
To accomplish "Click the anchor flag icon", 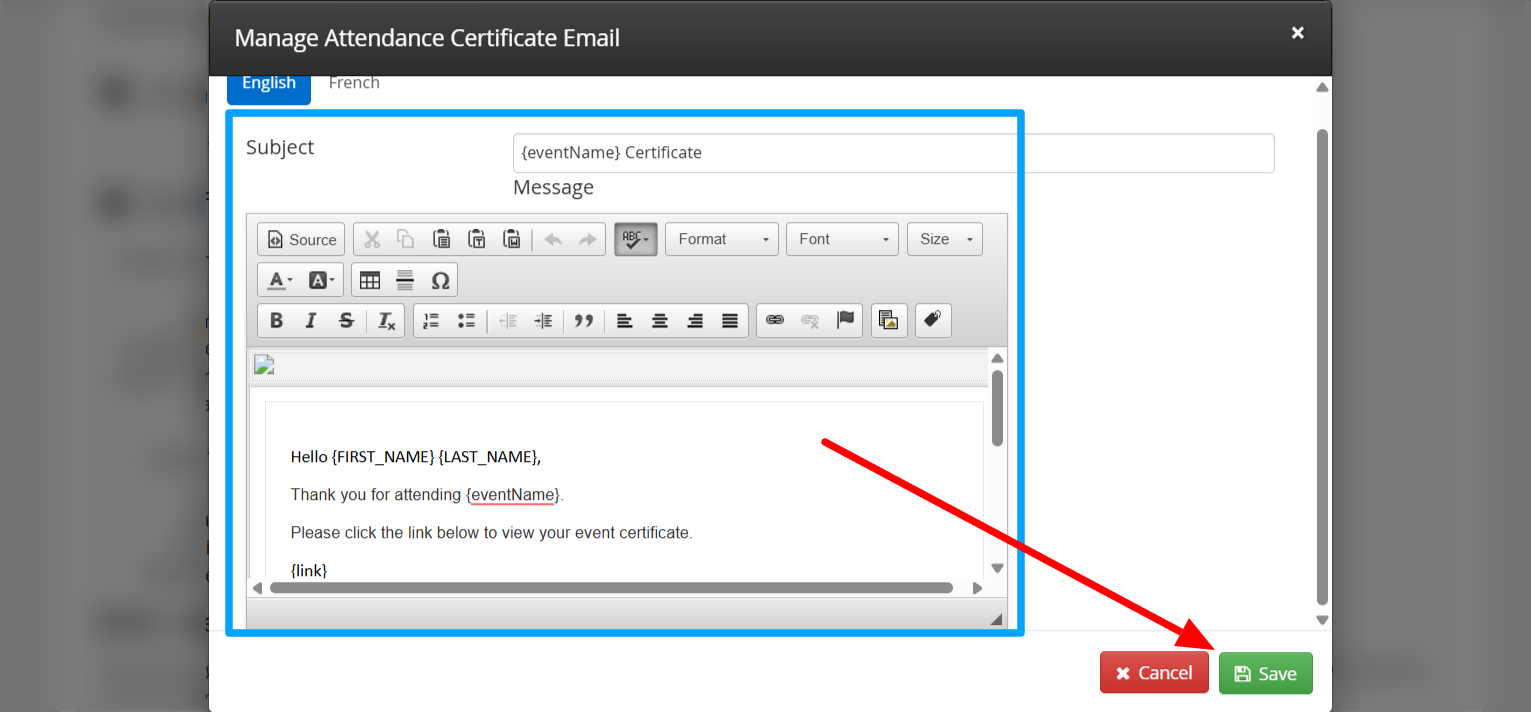I will (x=845, y=321).
